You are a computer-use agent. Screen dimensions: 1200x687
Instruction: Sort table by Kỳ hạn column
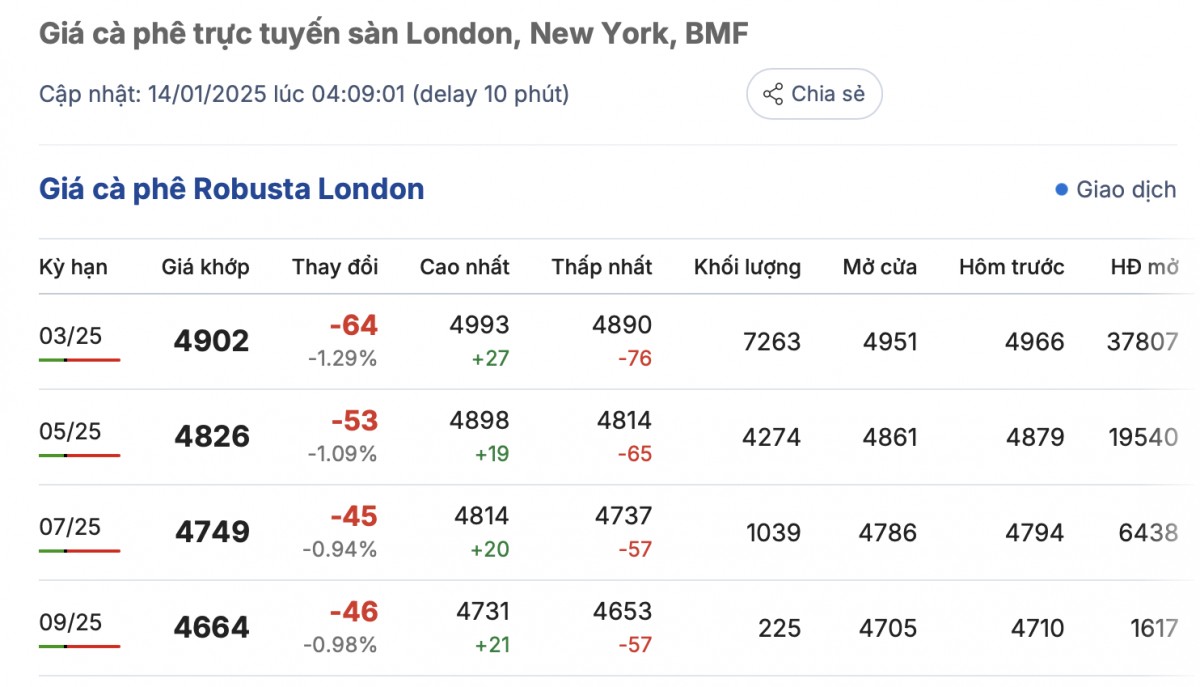(72, 267)
